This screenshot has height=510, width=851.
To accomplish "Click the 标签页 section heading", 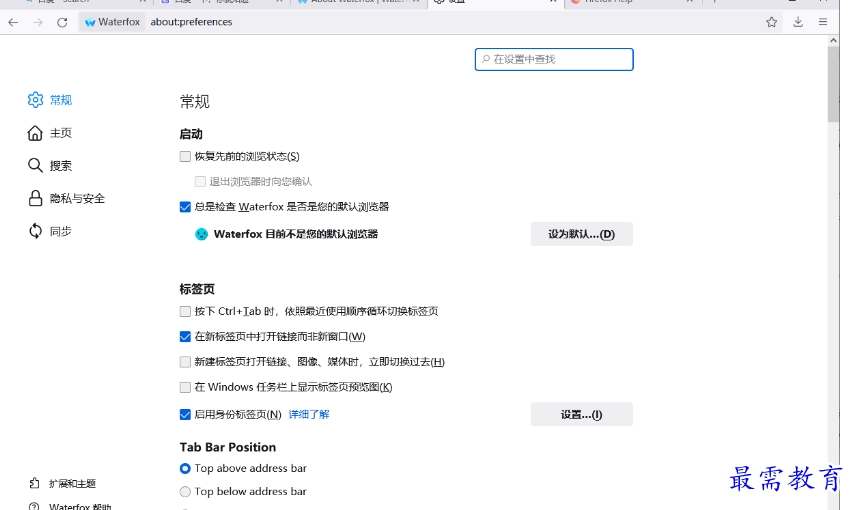I will pos(197,289).
